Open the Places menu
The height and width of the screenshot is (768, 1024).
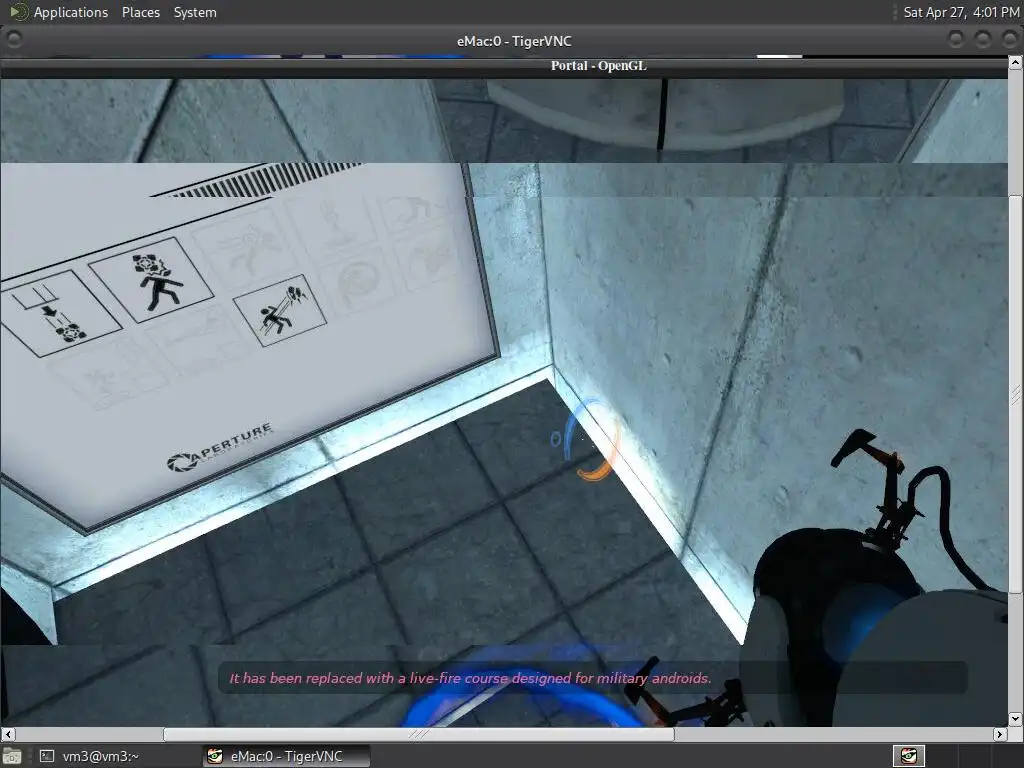point(140,12)
